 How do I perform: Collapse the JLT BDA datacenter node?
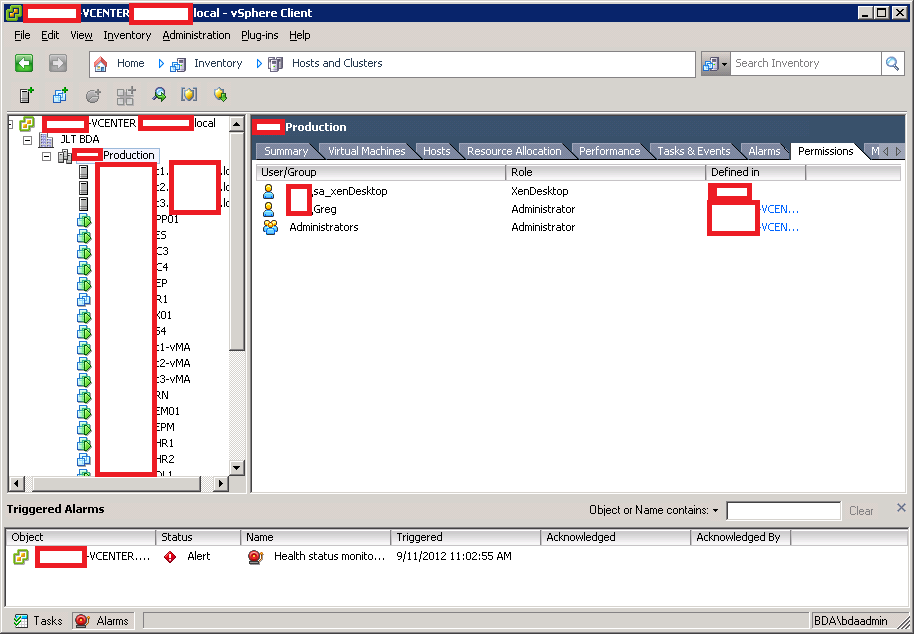27,140
